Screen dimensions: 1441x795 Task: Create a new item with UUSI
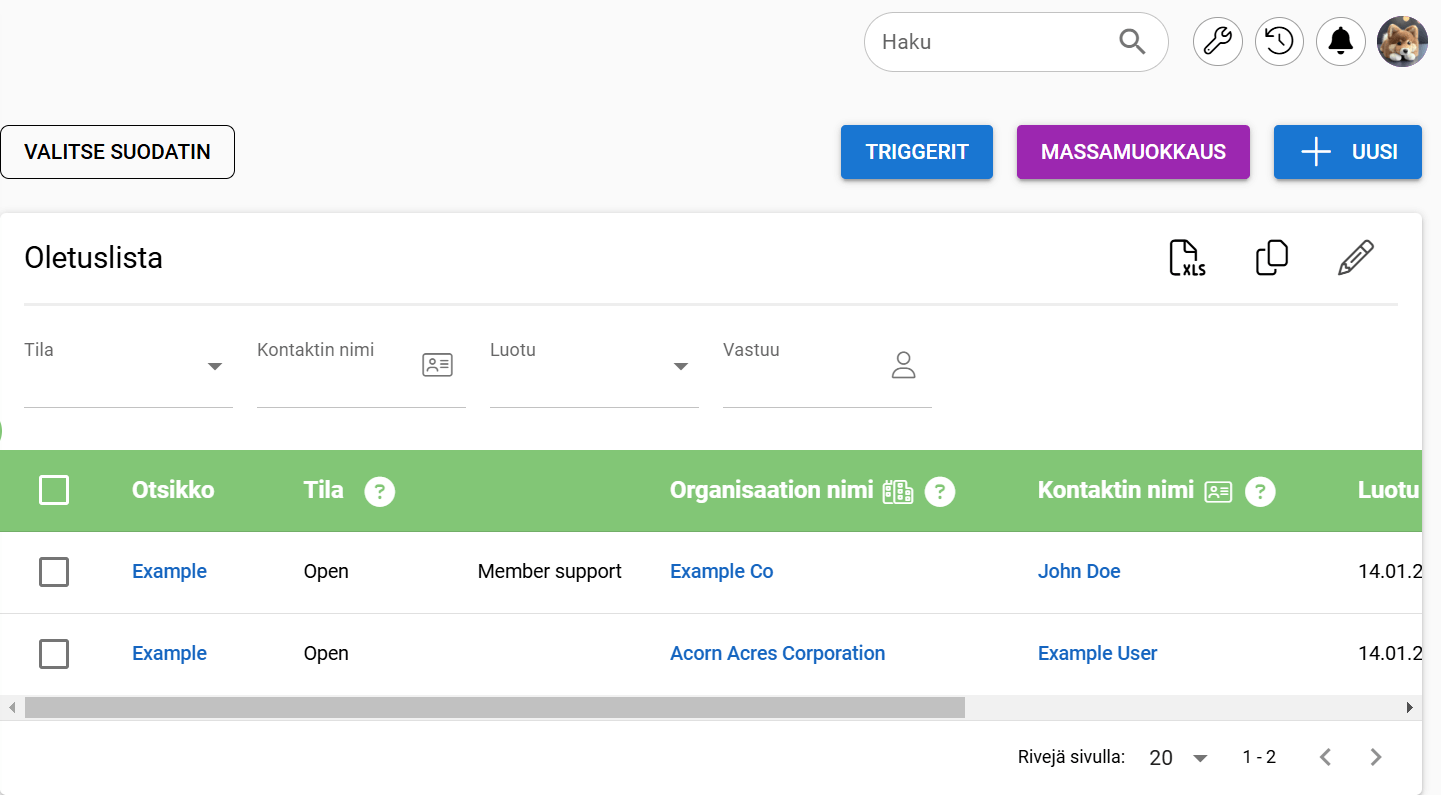pos(1347,151)
